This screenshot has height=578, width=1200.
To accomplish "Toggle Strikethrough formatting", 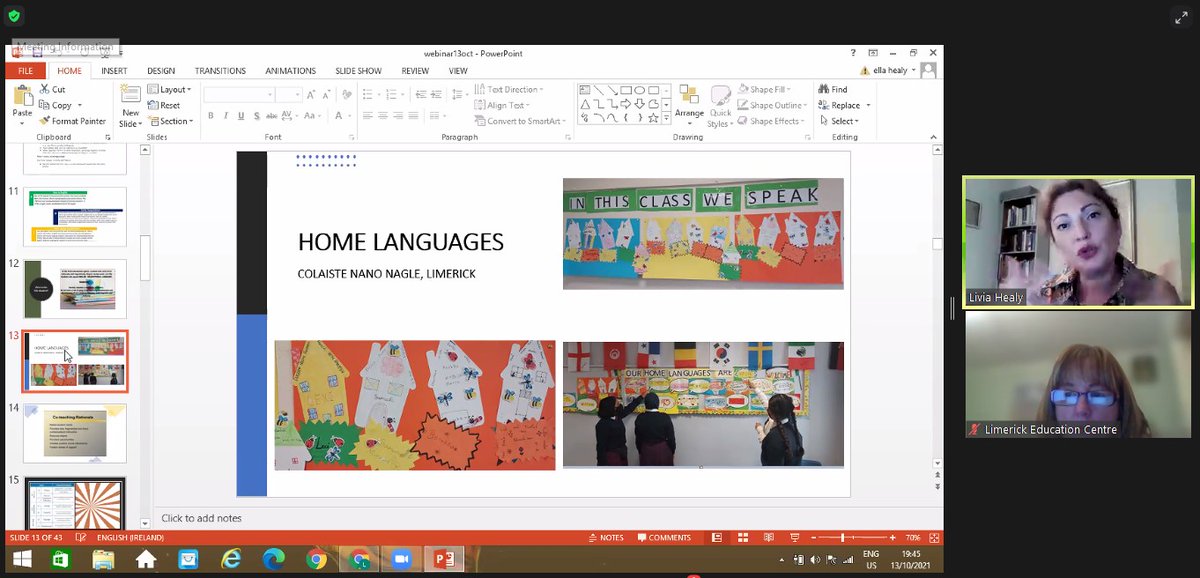I will click(272, 116).
